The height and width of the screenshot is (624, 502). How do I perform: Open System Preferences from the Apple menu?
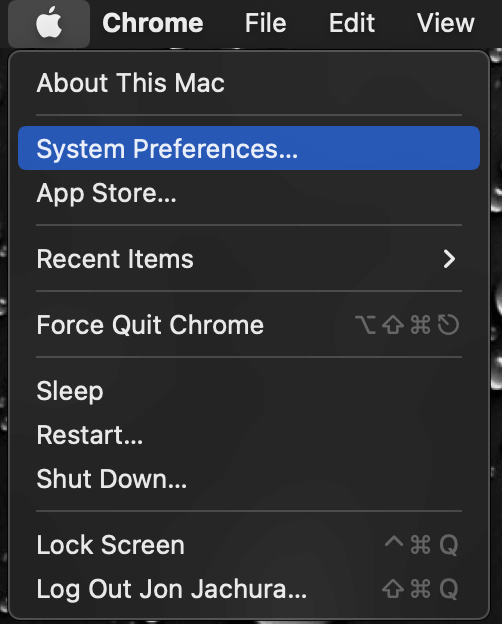(x=249, y=148)
